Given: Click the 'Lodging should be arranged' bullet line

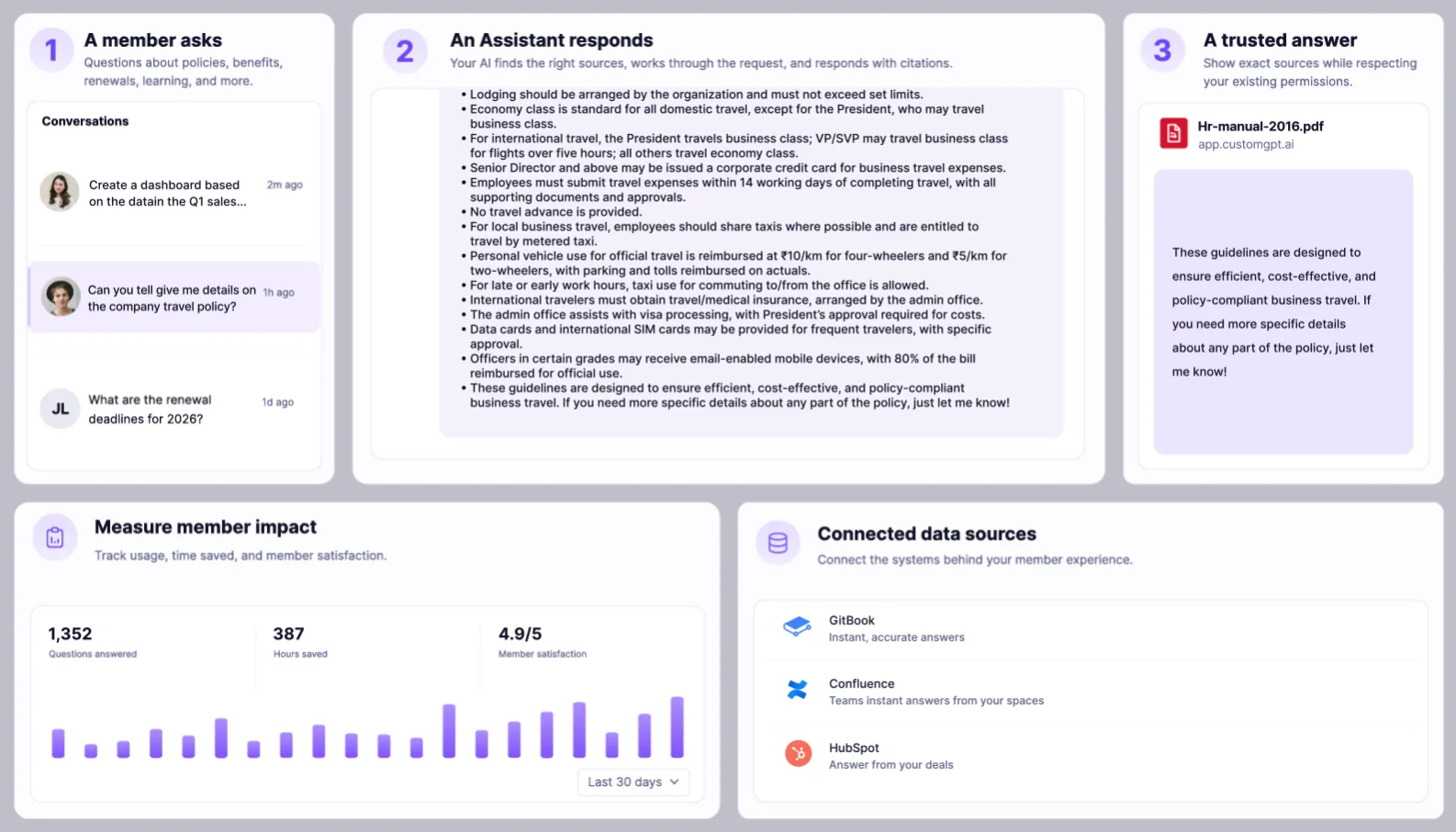Looking at the screenshot, I should coord(692,95).
